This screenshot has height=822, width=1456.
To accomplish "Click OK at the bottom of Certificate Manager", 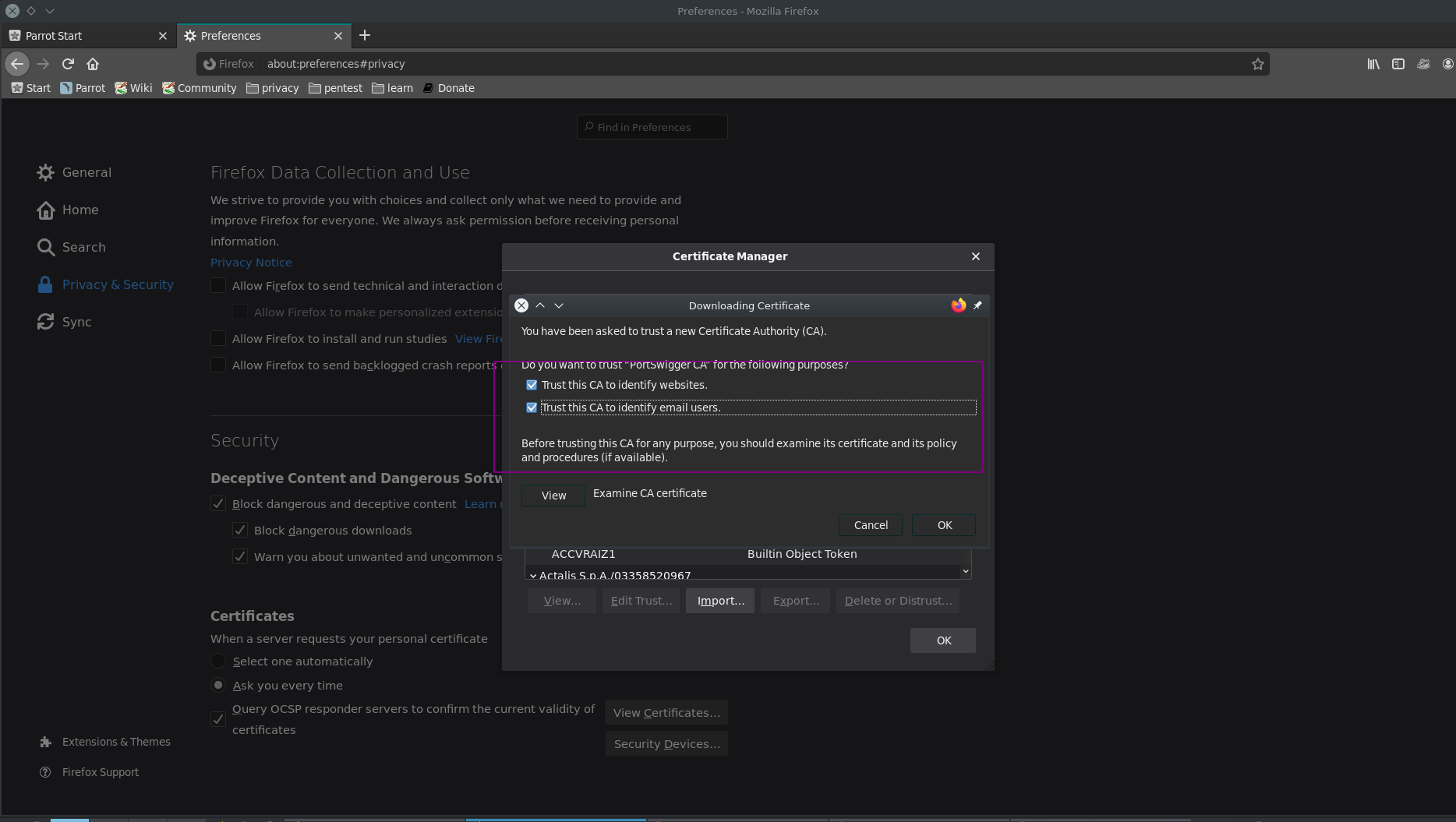I will [943, 640].
